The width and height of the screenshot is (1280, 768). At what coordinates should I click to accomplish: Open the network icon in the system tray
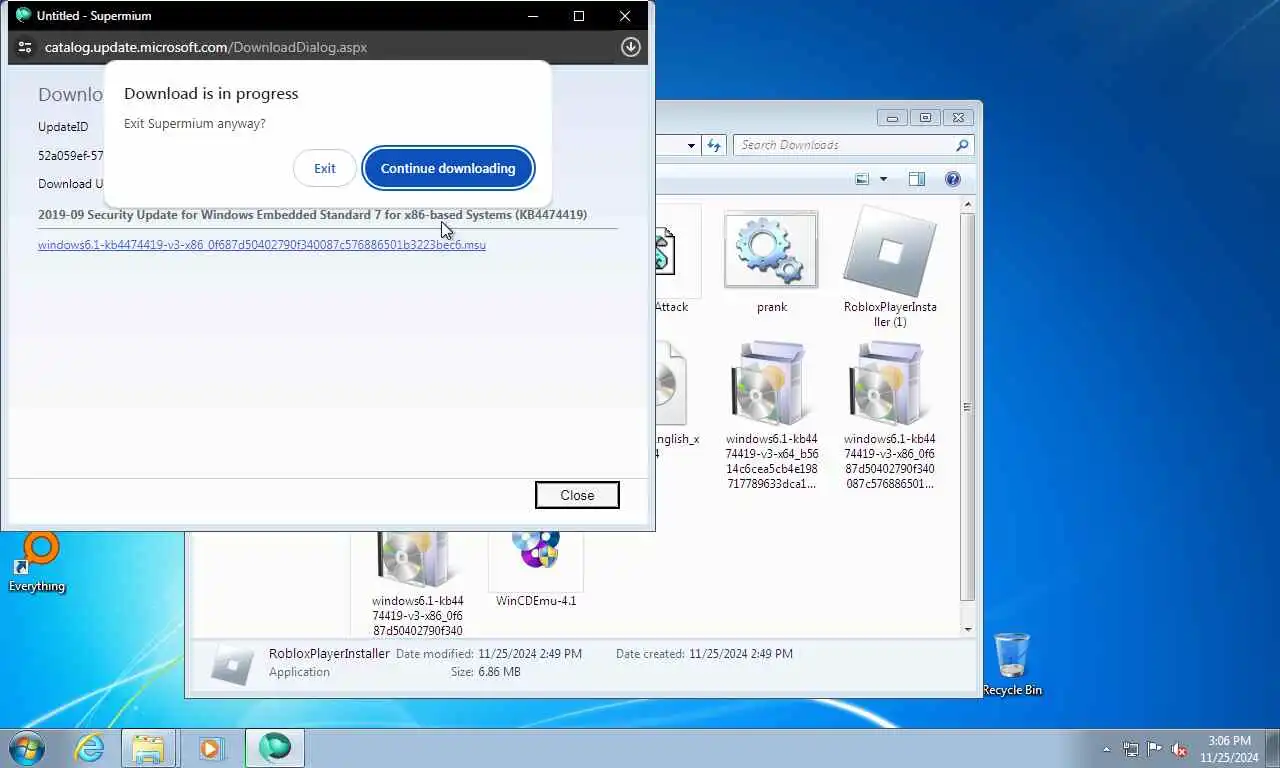coord(1131,749)
